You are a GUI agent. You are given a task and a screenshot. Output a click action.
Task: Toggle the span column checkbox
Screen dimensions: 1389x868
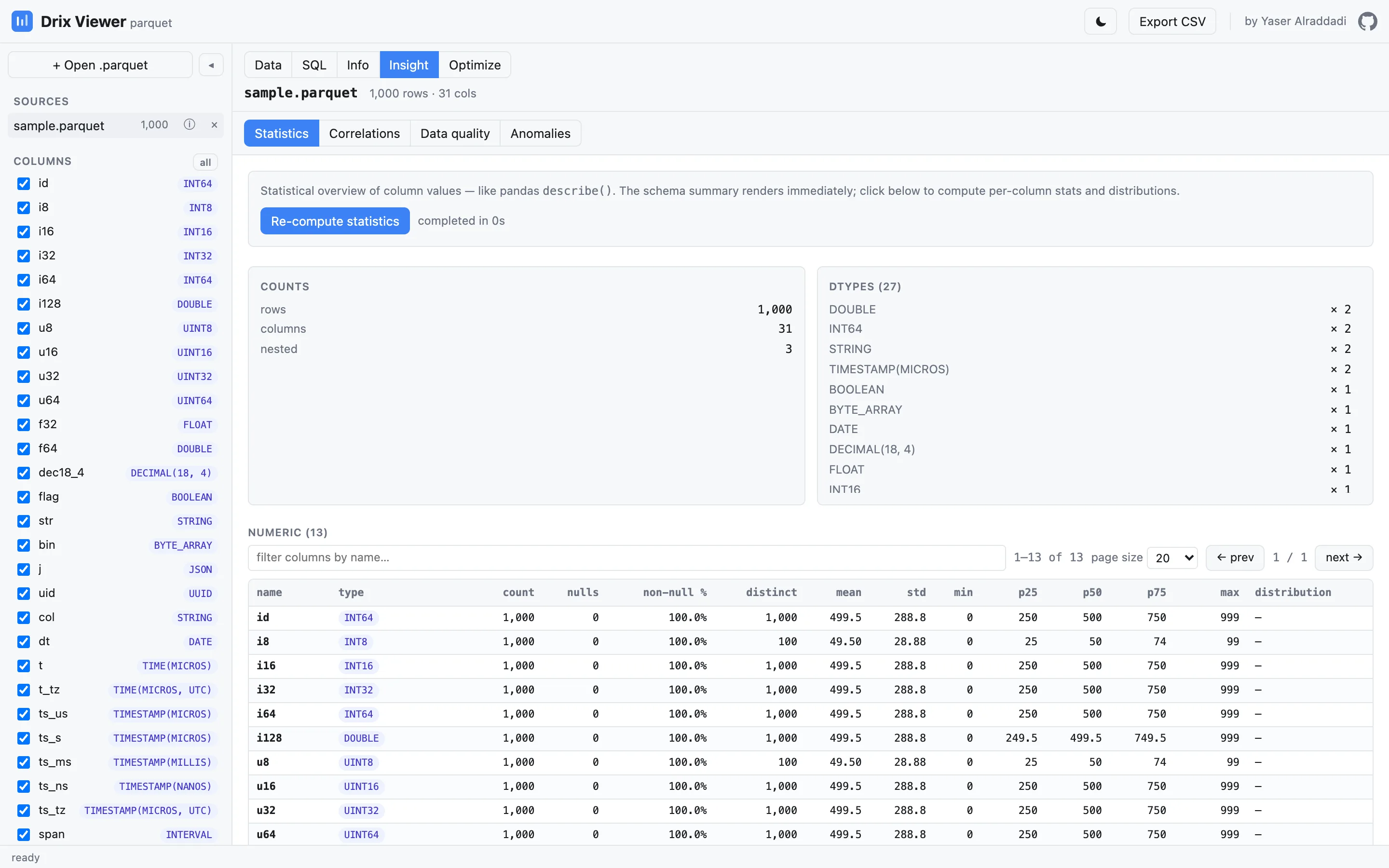point(24,835)
